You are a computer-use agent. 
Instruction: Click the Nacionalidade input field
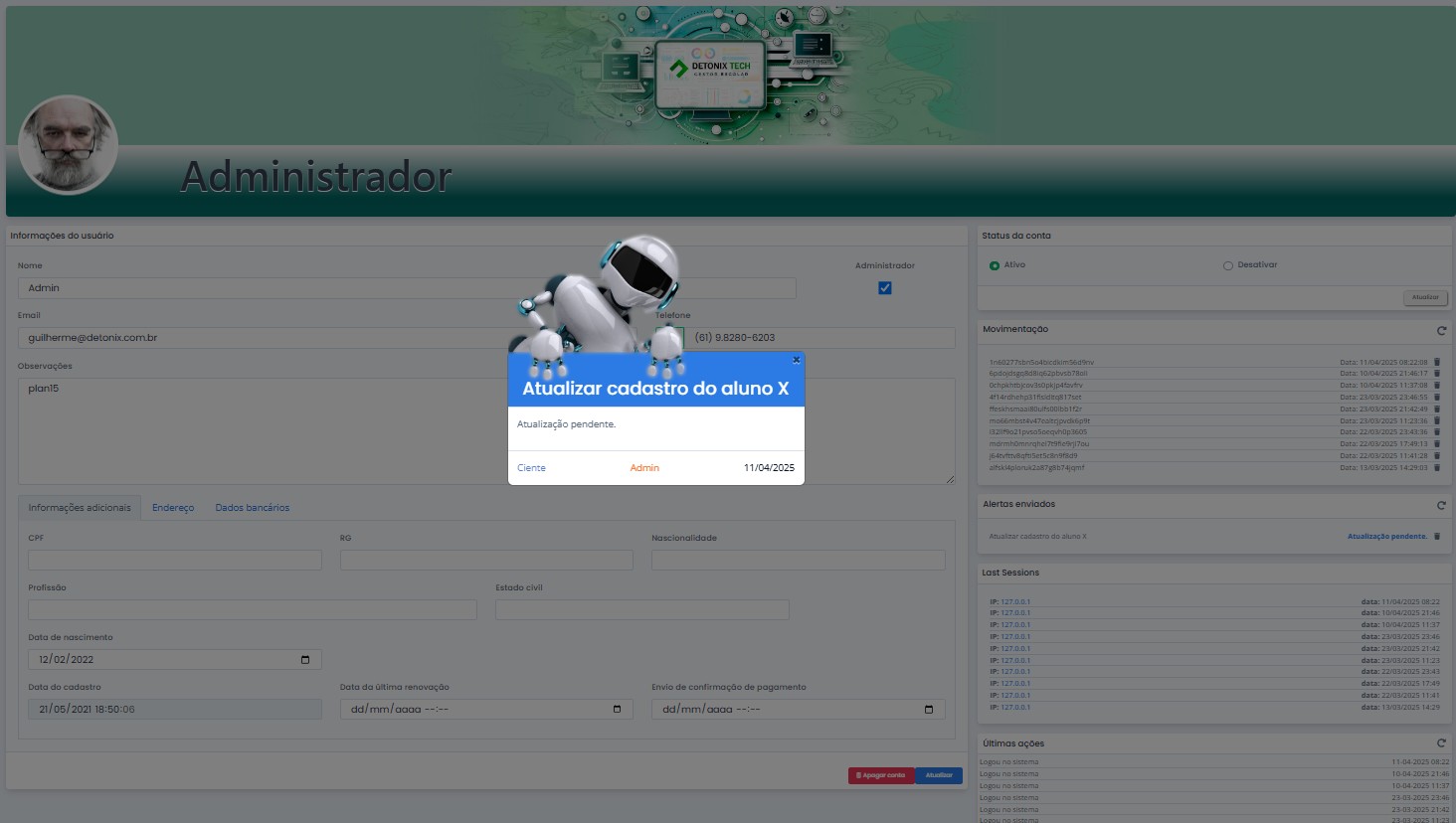[x=799, y=560]
